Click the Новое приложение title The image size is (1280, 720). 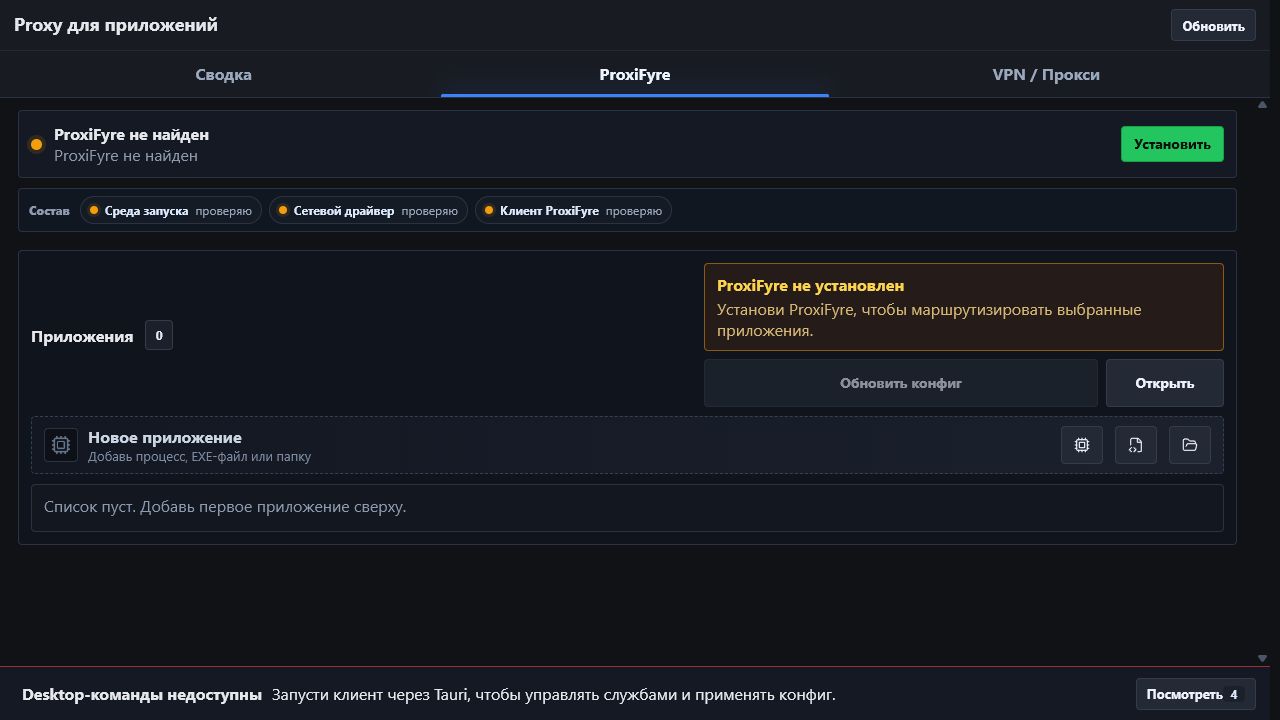point(165,437)
